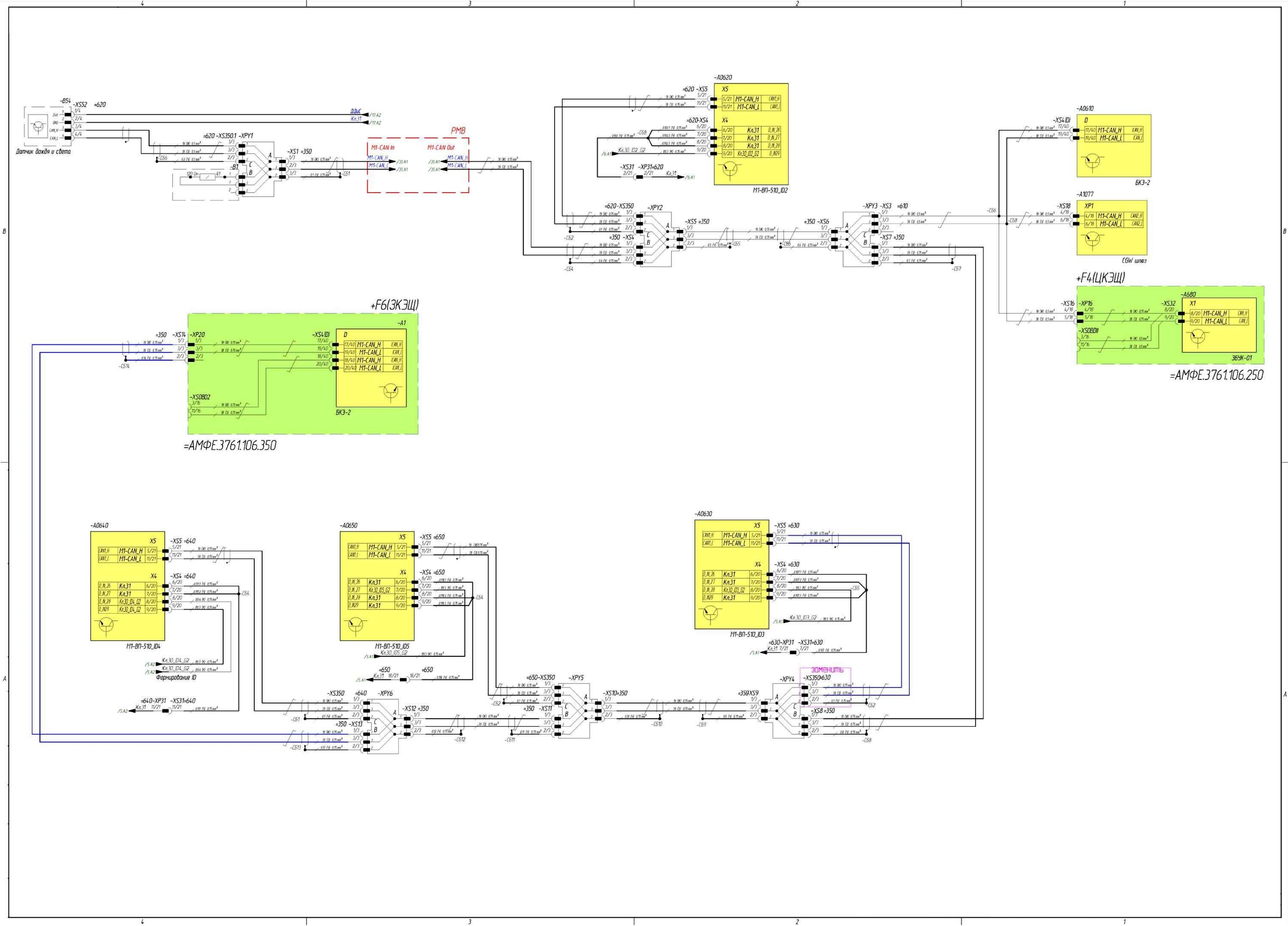1288x926 pixels.
Task: Select the red РМВ label
Action: [458, 131]
